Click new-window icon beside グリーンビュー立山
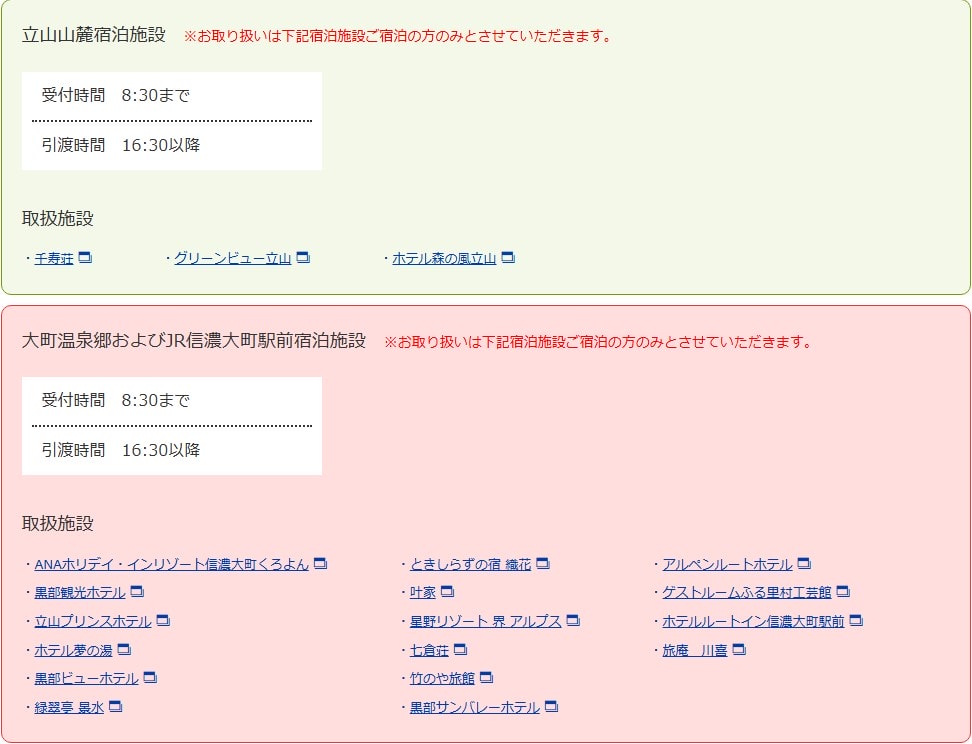This screenshot has width=972, height=744. click(303, 257)
